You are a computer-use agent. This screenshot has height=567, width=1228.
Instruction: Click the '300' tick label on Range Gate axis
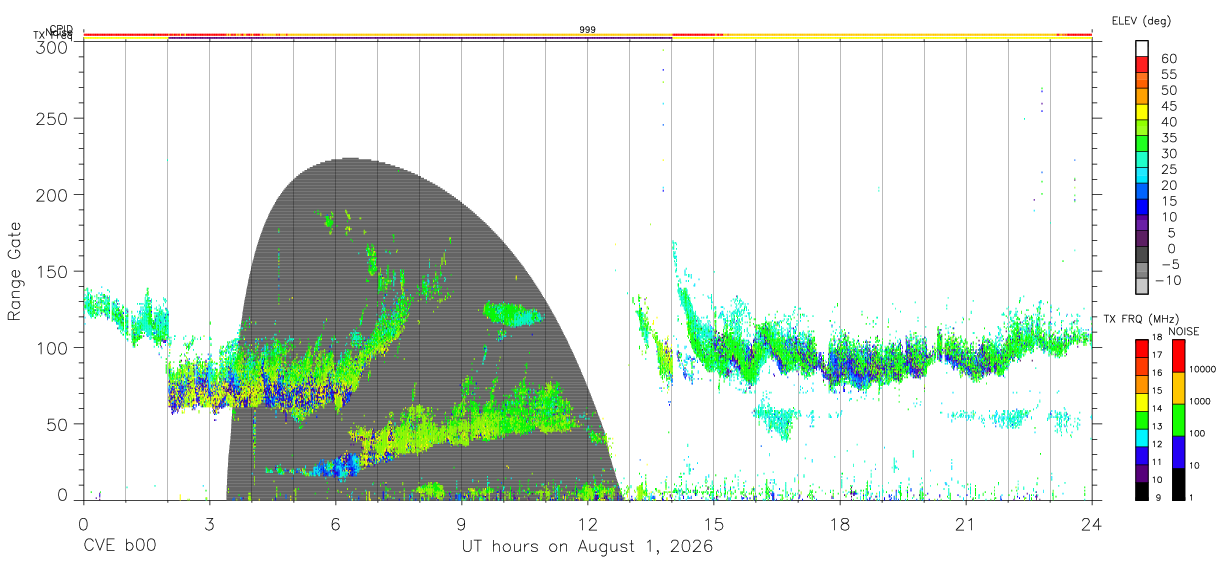point(52,47)
